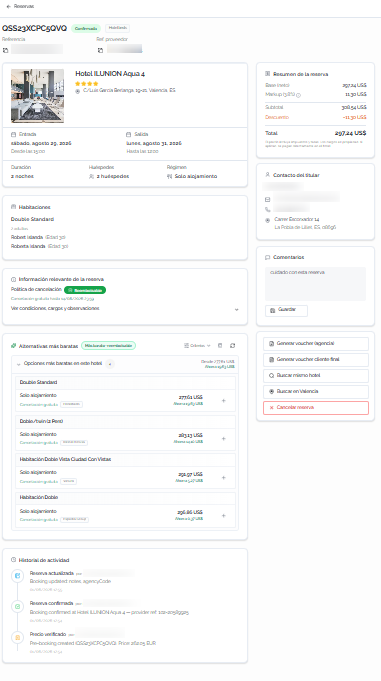Click the Descuento -11.30 US$ line

(316, 117)
